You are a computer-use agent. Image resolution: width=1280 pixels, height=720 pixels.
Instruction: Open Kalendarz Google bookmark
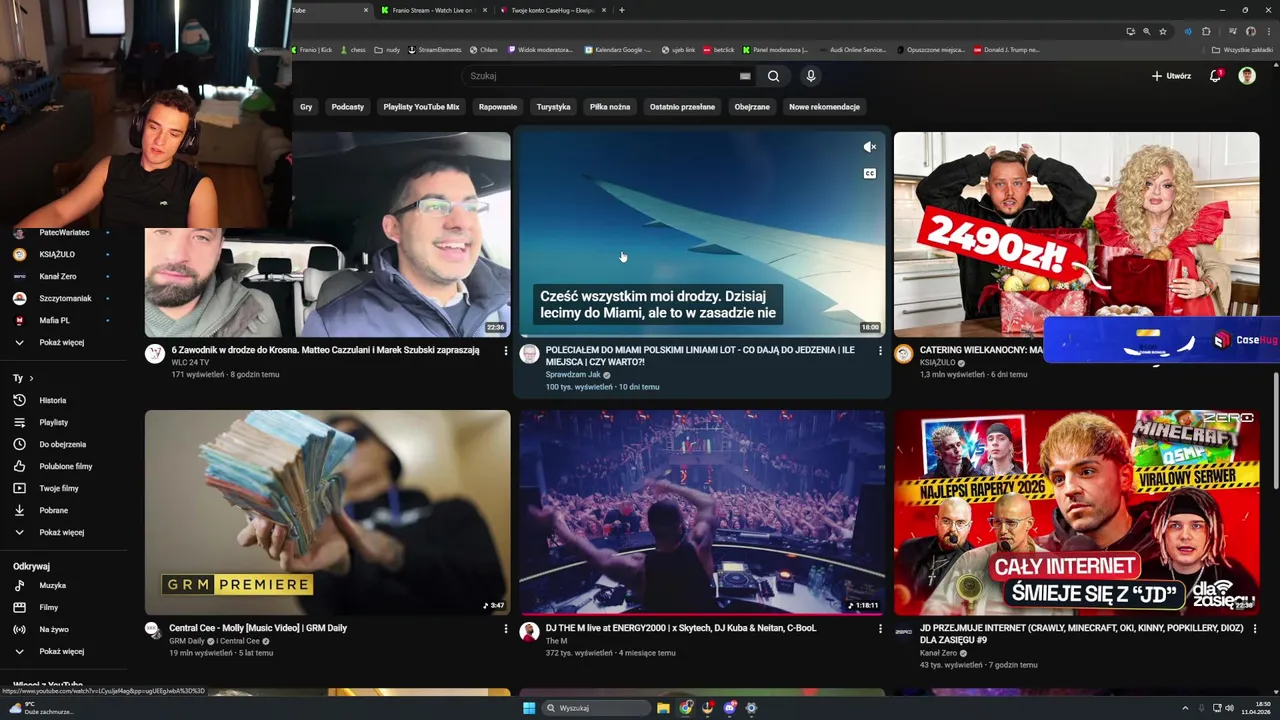point(618,49)
